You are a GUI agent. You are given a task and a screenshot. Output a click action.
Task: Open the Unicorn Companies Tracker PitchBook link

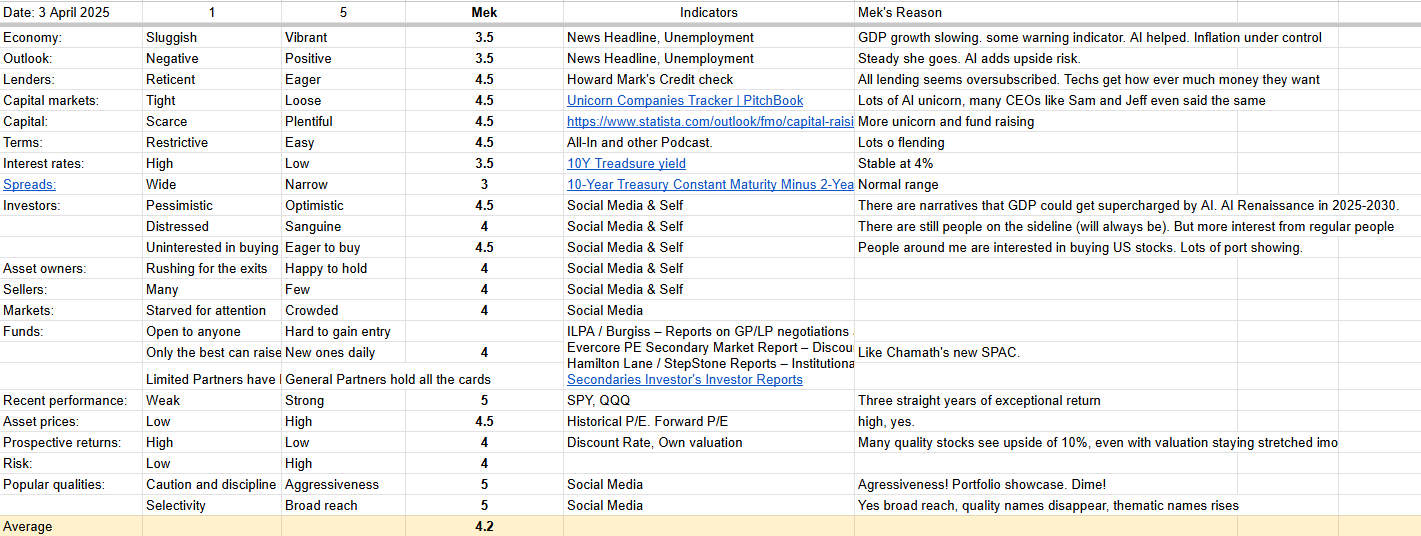(685, 100)
